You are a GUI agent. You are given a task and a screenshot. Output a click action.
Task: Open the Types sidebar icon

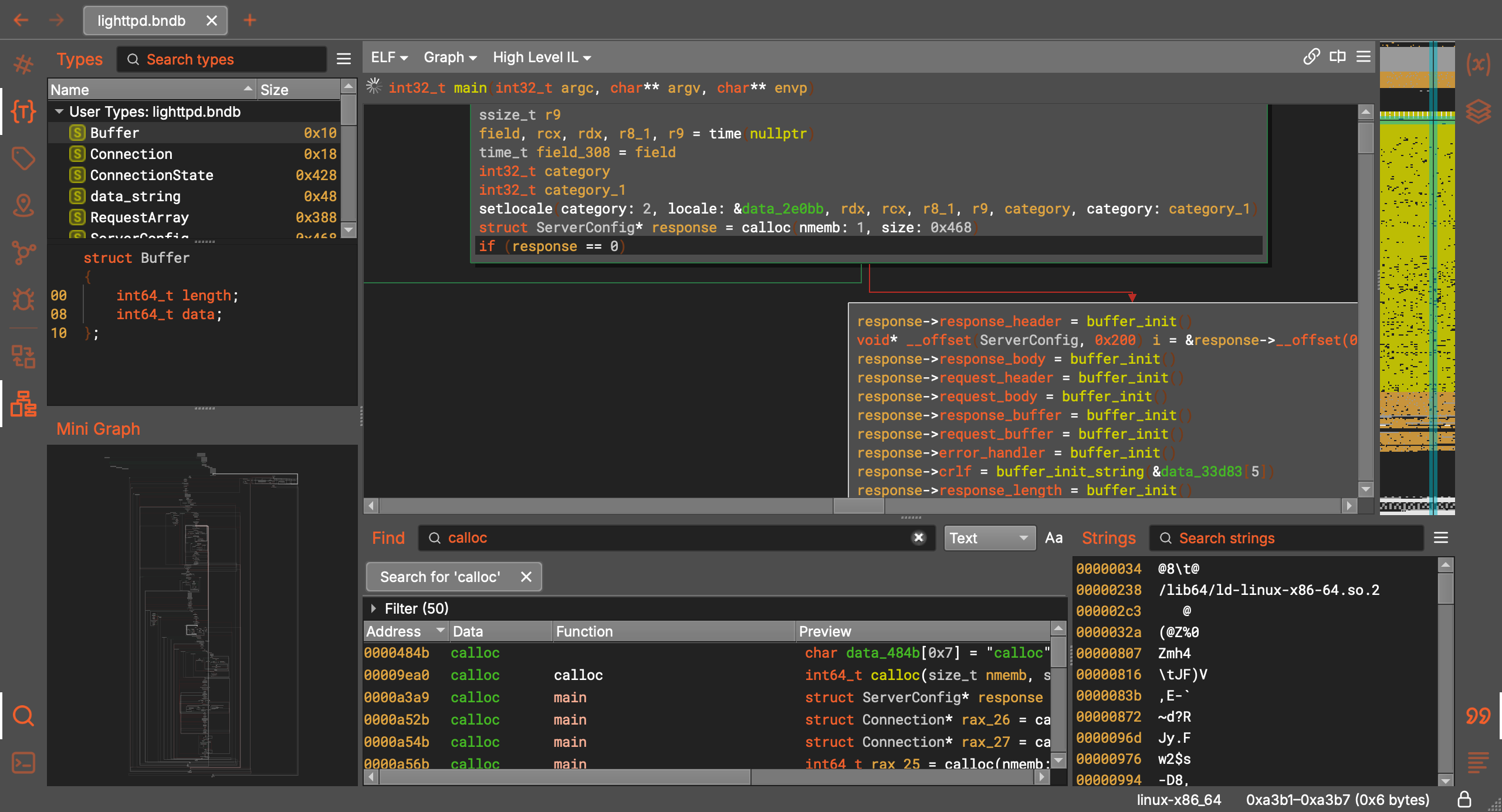[x=23, y=111]
